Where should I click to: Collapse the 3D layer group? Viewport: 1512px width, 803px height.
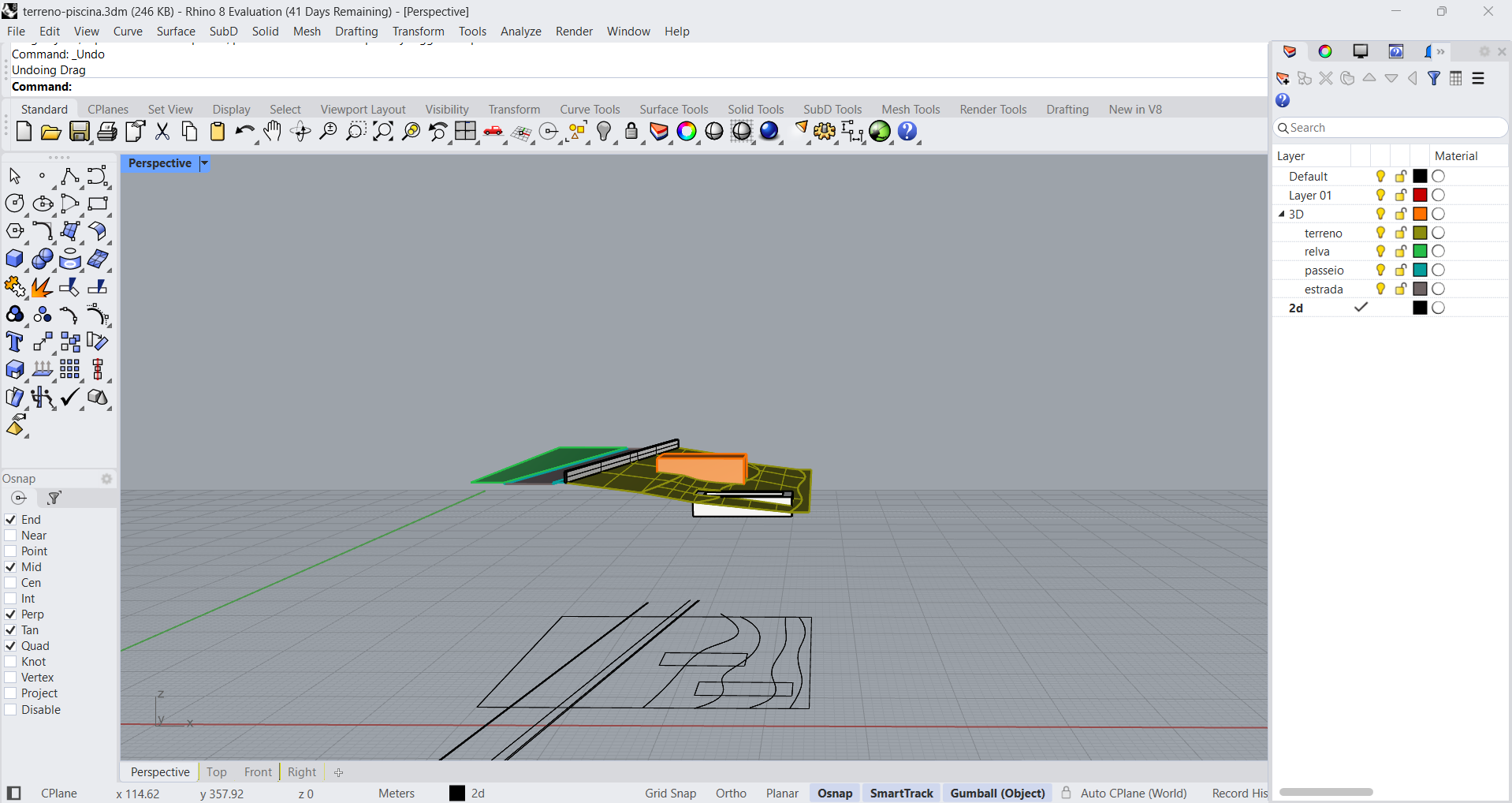(x=1281, y=214)
